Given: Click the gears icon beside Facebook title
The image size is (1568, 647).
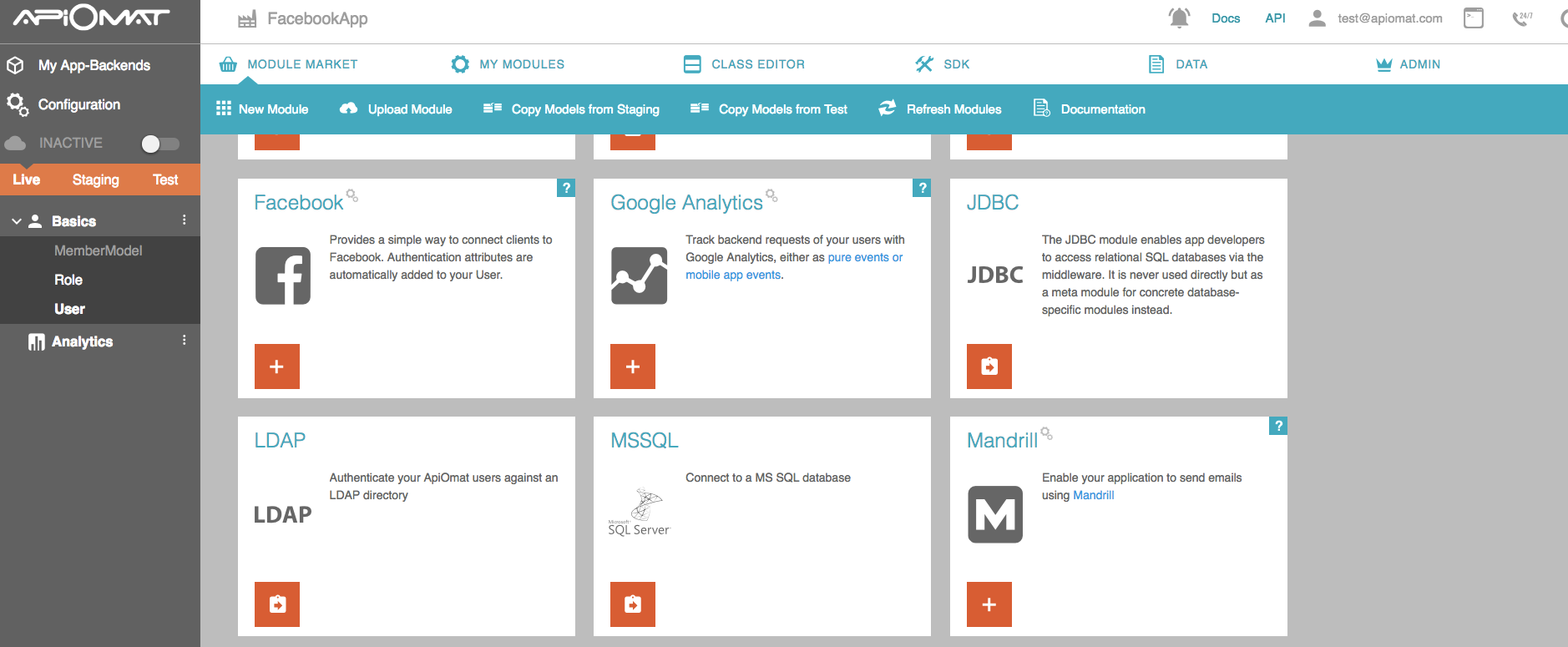Looking at the screenshot, I should point(352,195).
